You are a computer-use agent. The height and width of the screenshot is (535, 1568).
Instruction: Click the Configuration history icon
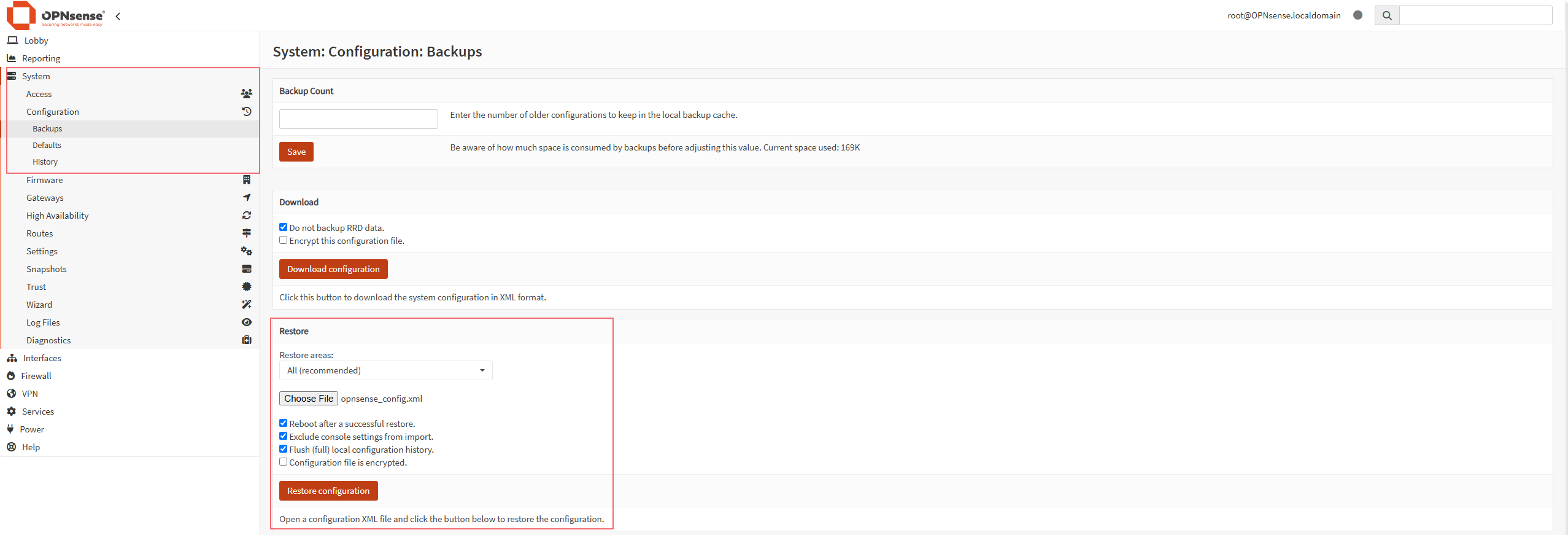point(246,112)
